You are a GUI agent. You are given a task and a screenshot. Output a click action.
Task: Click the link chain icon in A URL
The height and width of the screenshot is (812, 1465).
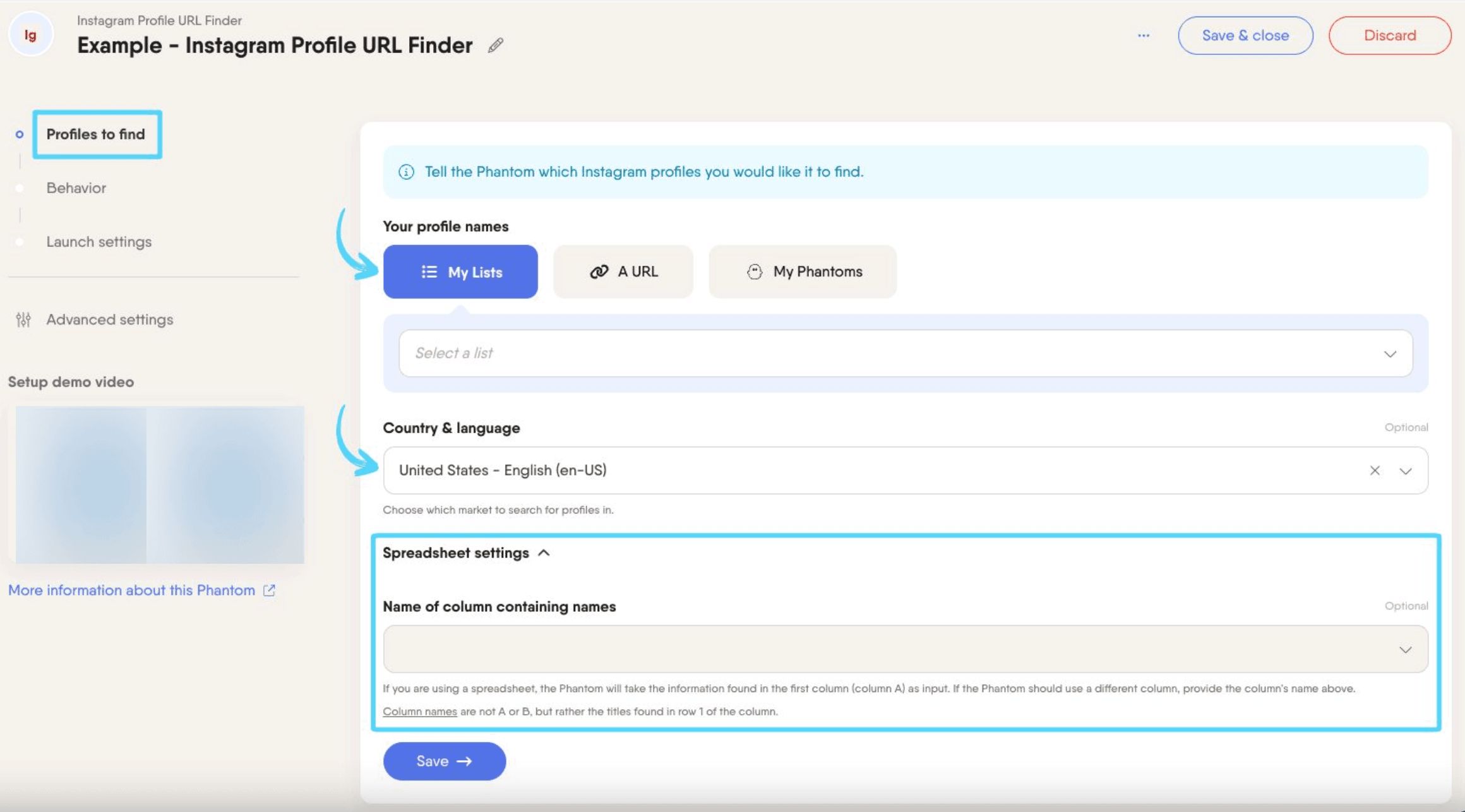click(x=599, y=272)
